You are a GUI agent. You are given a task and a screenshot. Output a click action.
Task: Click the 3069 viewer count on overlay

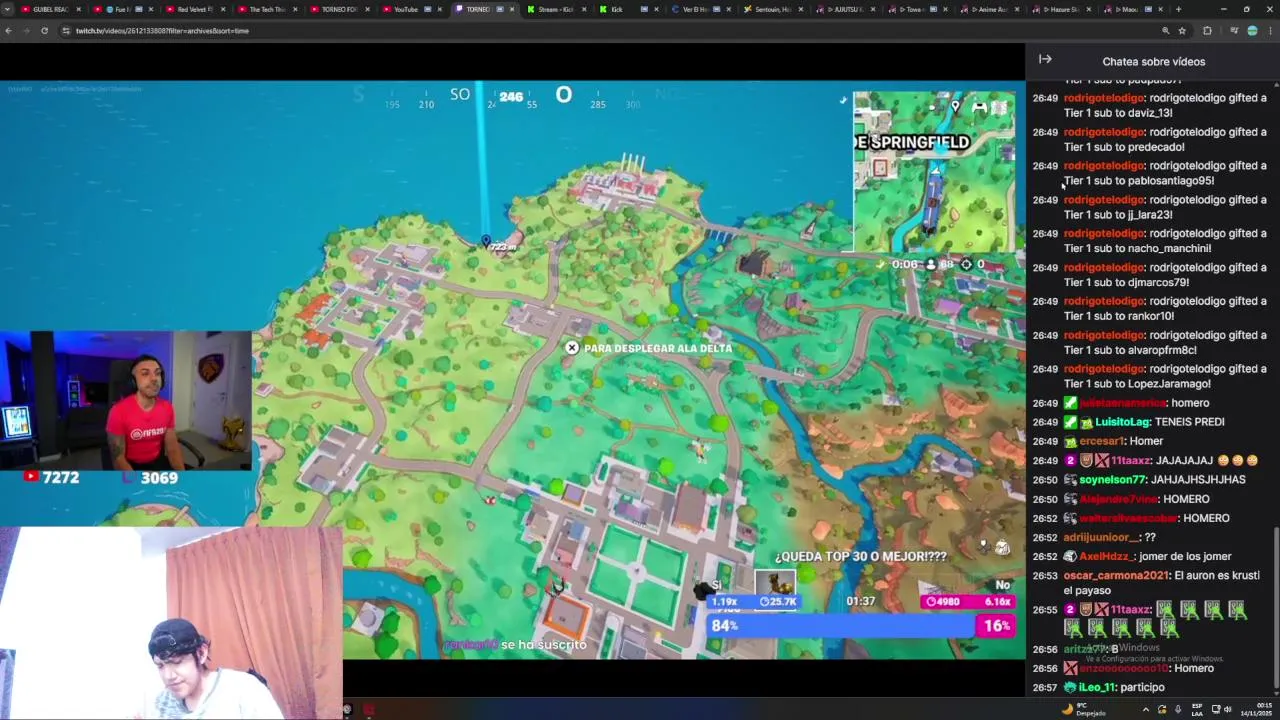(x=159, y=478)
